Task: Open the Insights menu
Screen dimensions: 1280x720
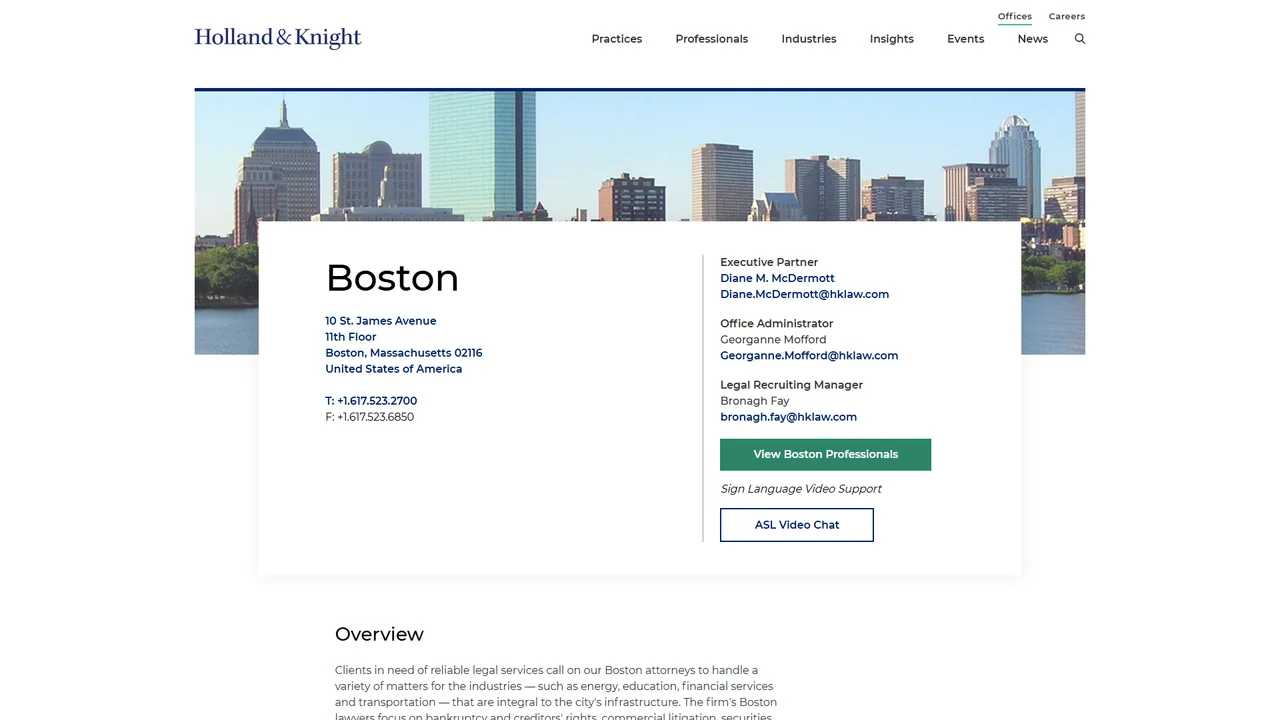Action: 892,39
